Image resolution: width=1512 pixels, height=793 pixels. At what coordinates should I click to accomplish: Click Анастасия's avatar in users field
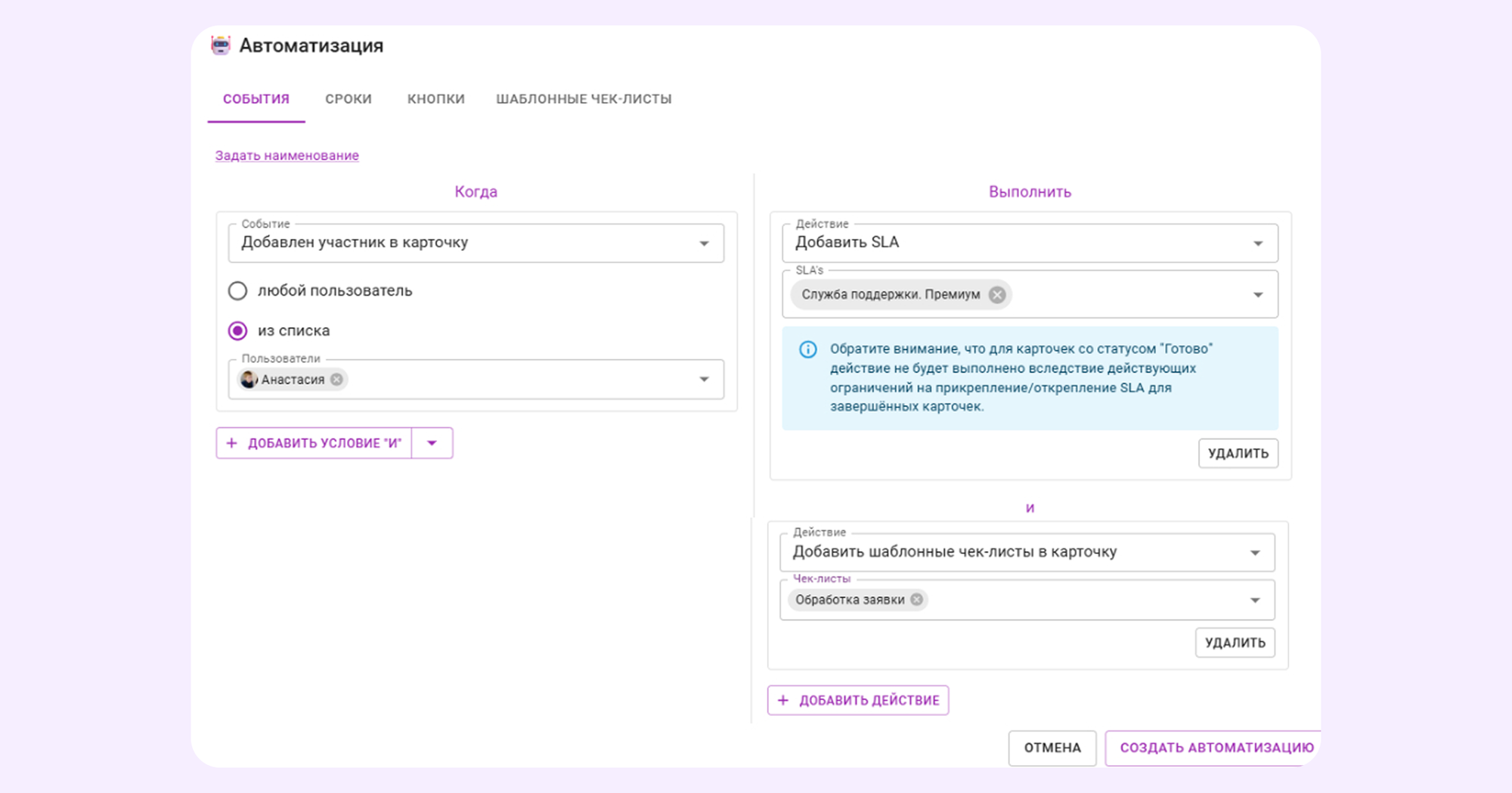(248, 379)
